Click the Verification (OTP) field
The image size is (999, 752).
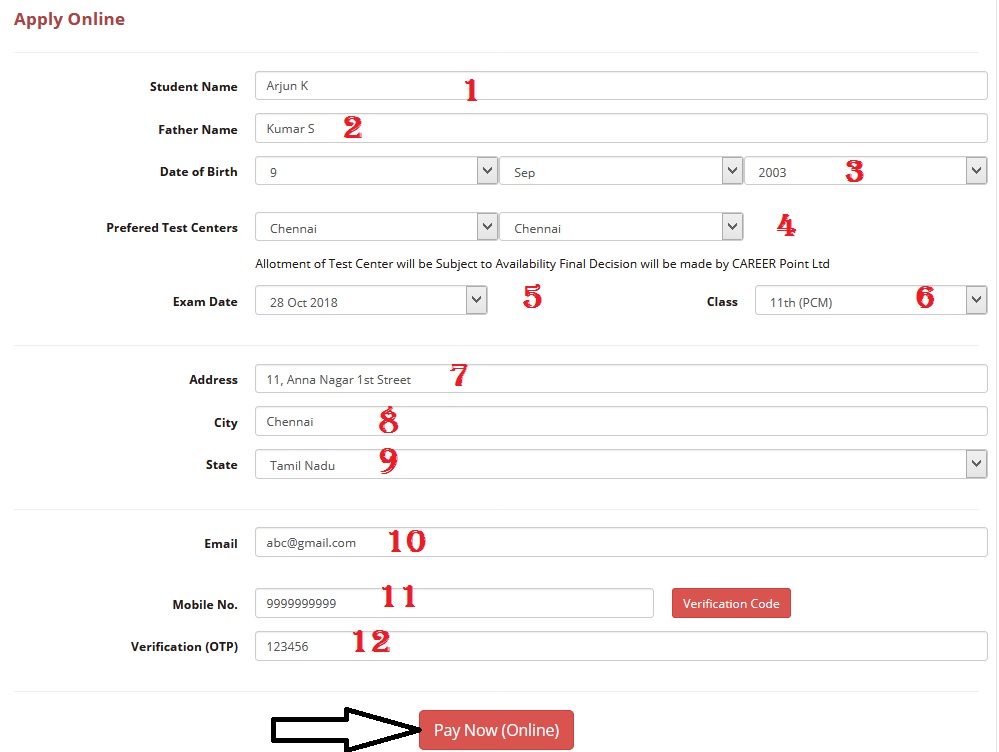(620, 646)
